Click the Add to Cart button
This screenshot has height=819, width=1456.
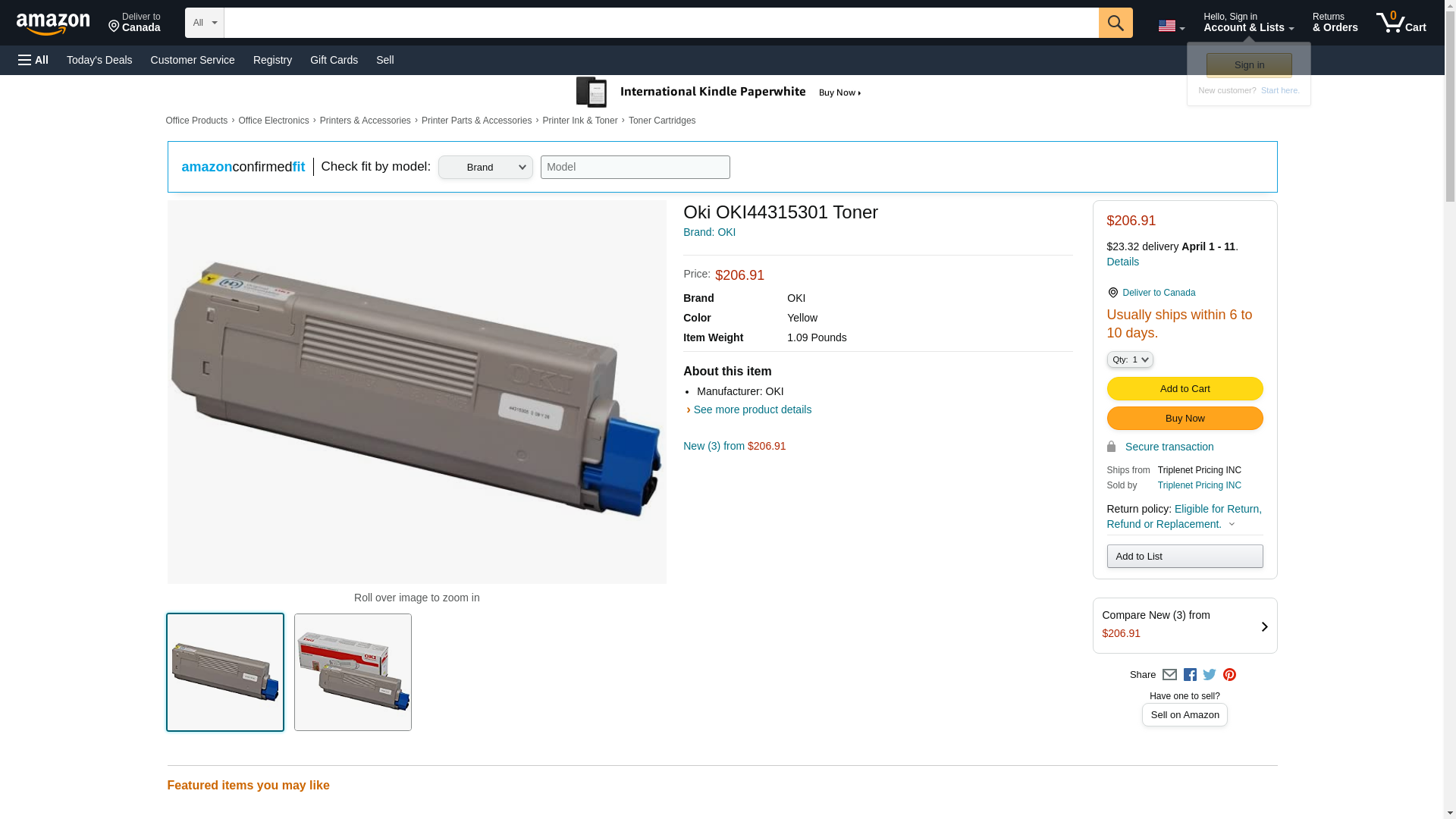pyautogui.click(x=1185, y=389)
